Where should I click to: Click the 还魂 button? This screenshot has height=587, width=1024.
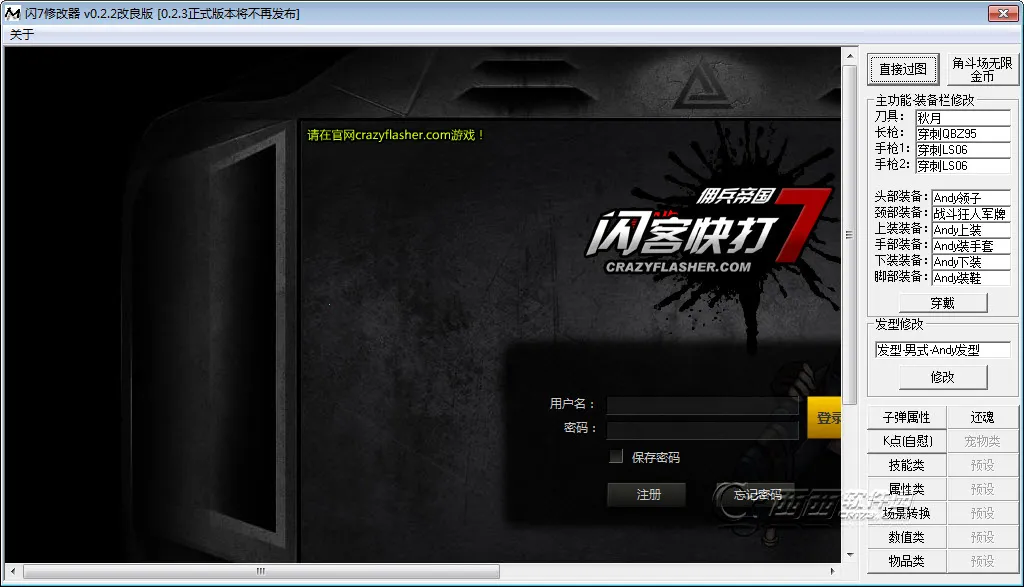point(982,417)
